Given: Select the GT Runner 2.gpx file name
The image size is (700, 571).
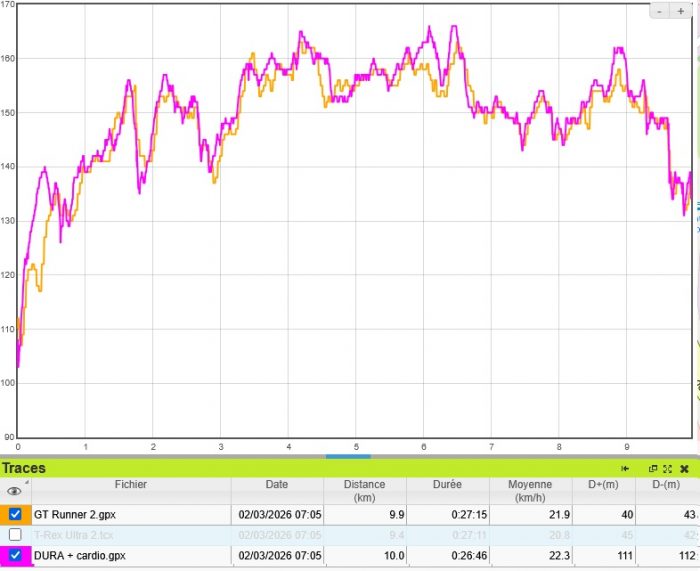Looking at the screenshot, I should point(74,514).
